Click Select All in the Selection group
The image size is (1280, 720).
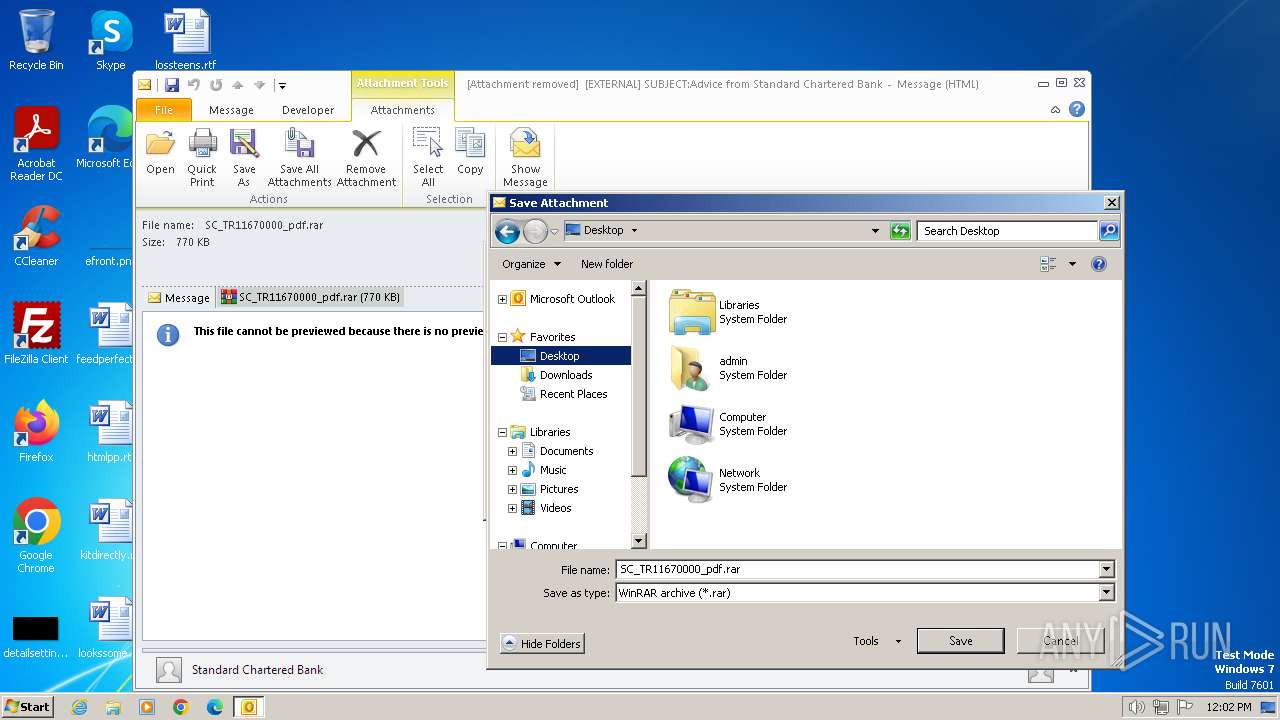point(428,156)
